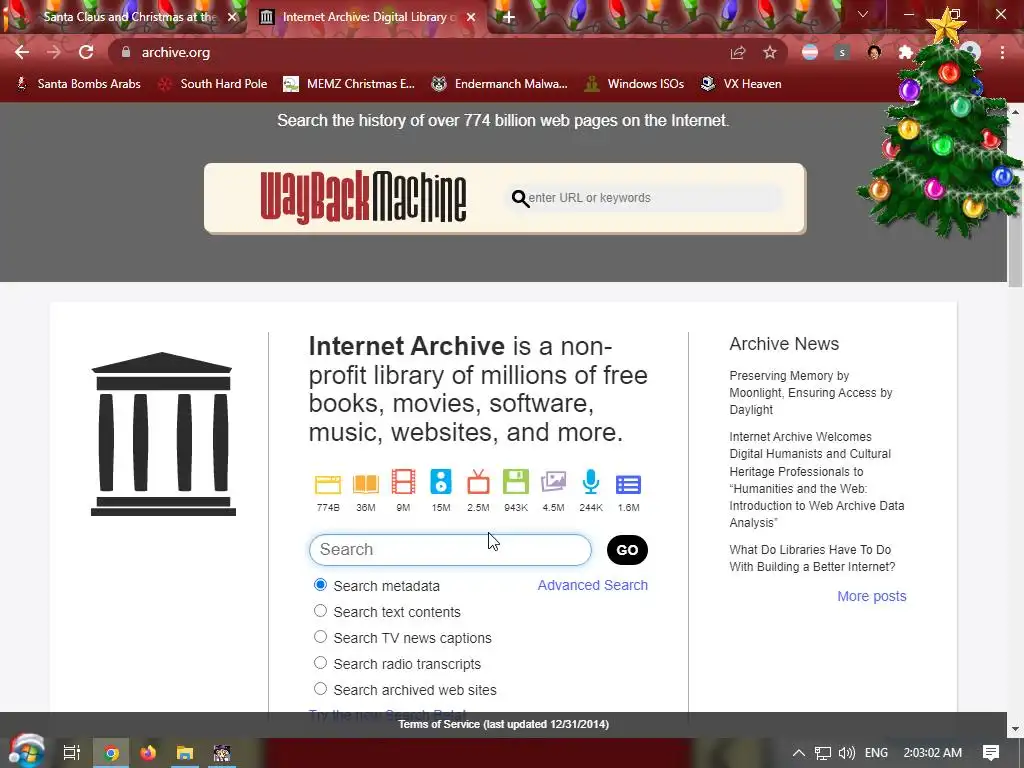Open the South Hard Pole bookmark
The image size is (1024, 768).
point(213,84)
